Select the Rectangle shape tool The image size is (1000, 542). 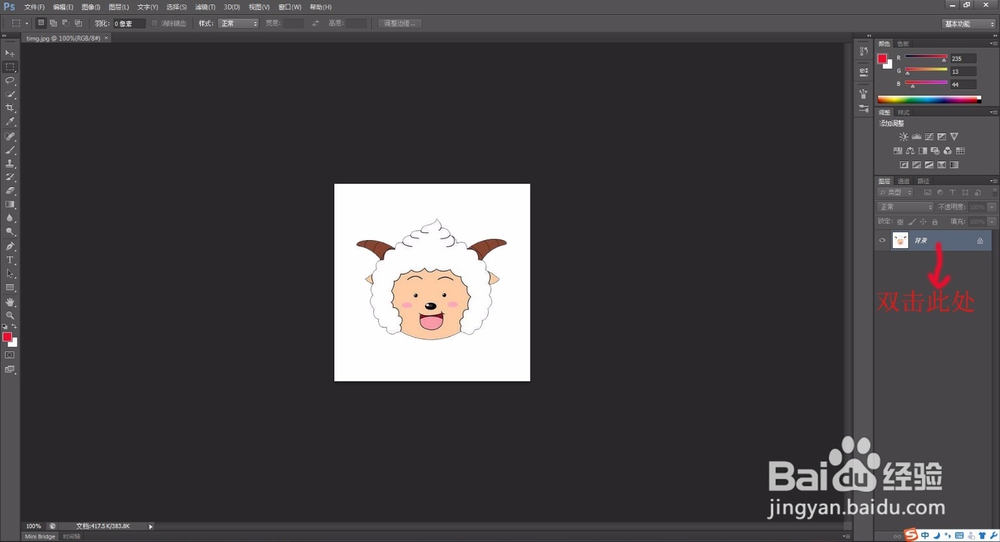tap(10, 288)
